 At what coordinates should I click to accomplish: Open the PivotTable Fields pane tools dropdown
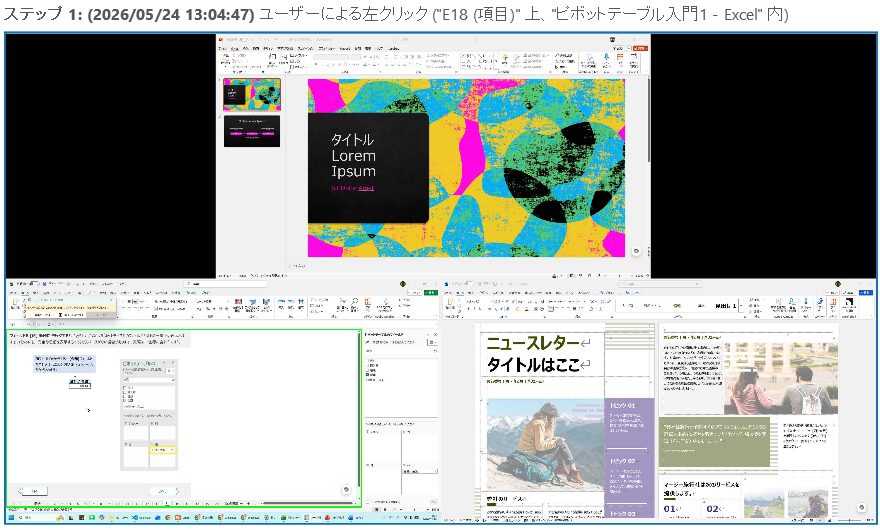point(432,342)
